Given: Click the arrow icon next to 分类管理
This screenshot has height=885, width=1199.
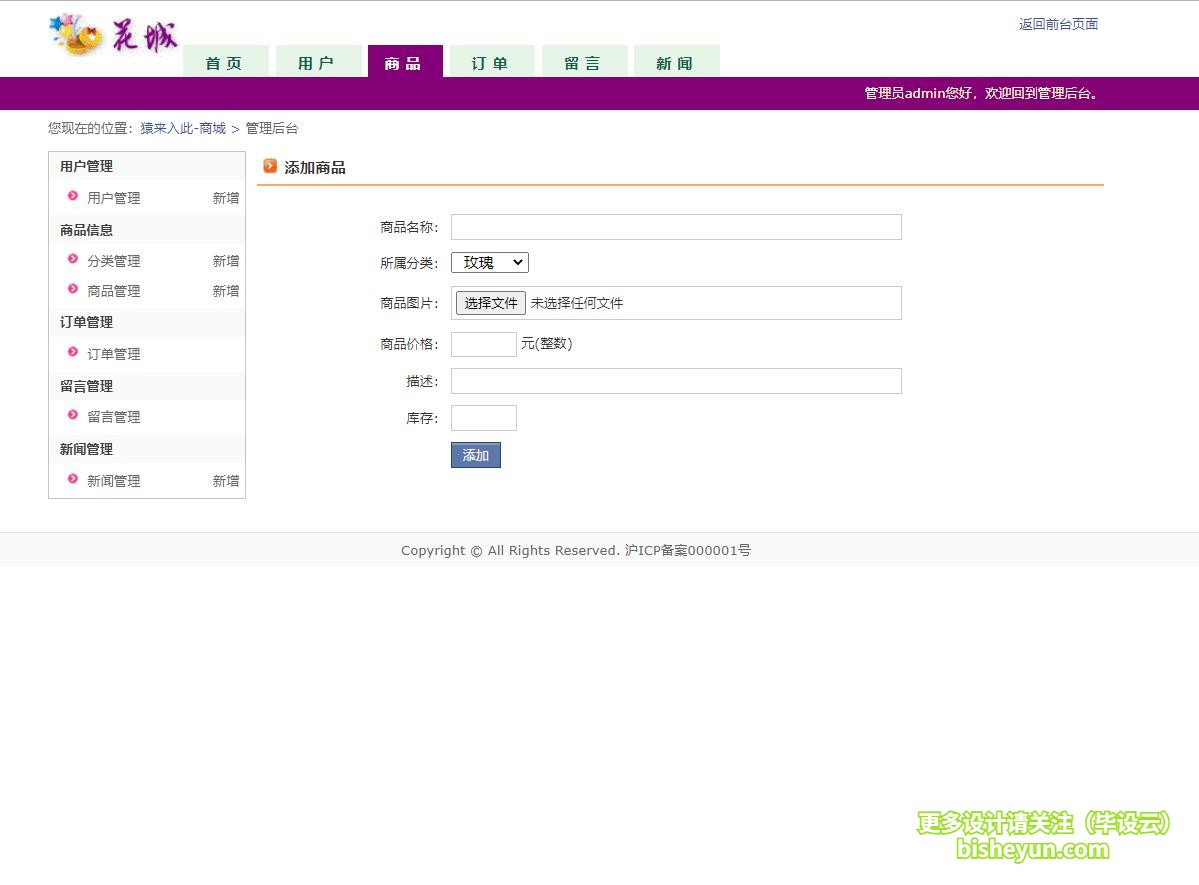Looking at the screenshot, I should [x=73, y=261].
